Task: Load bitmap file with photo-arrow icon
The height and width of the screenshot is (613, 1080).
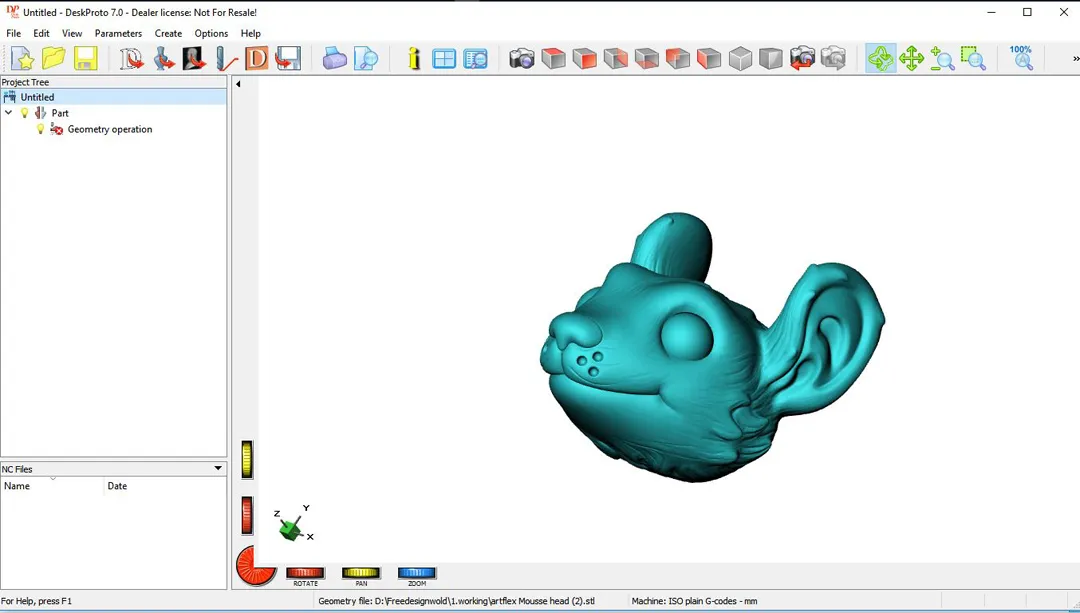Action: tap(194, 59)
